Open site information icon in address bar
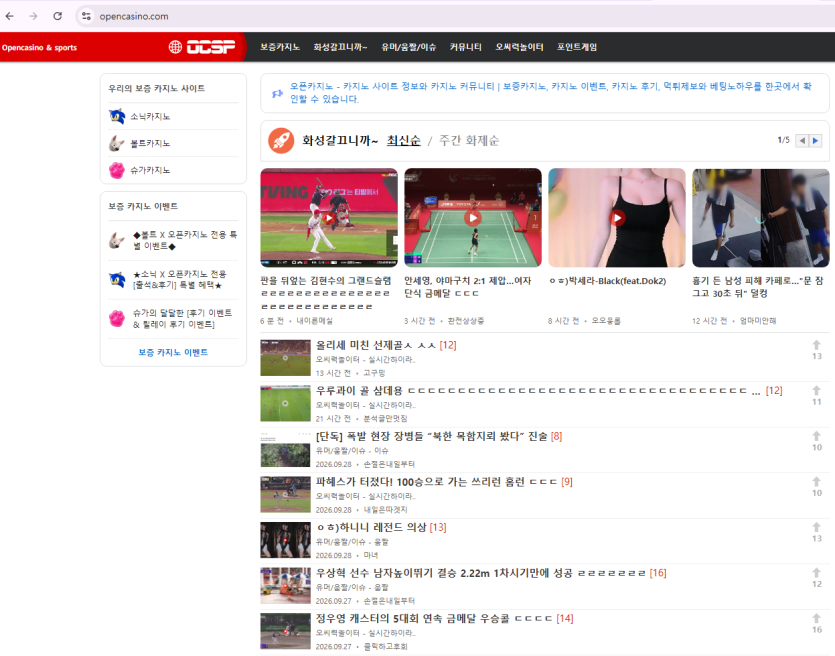This screenshot has height=656, width=835. coord(86,16)
